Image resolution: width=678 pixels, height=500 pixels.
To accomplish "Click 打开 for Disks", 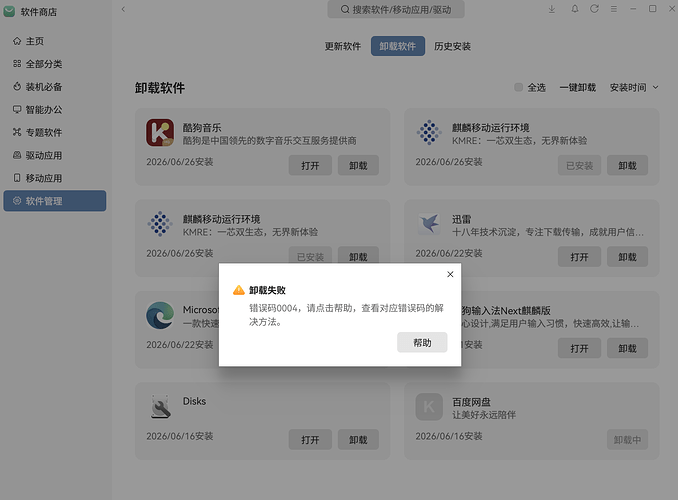I will [x=310, y=439].
